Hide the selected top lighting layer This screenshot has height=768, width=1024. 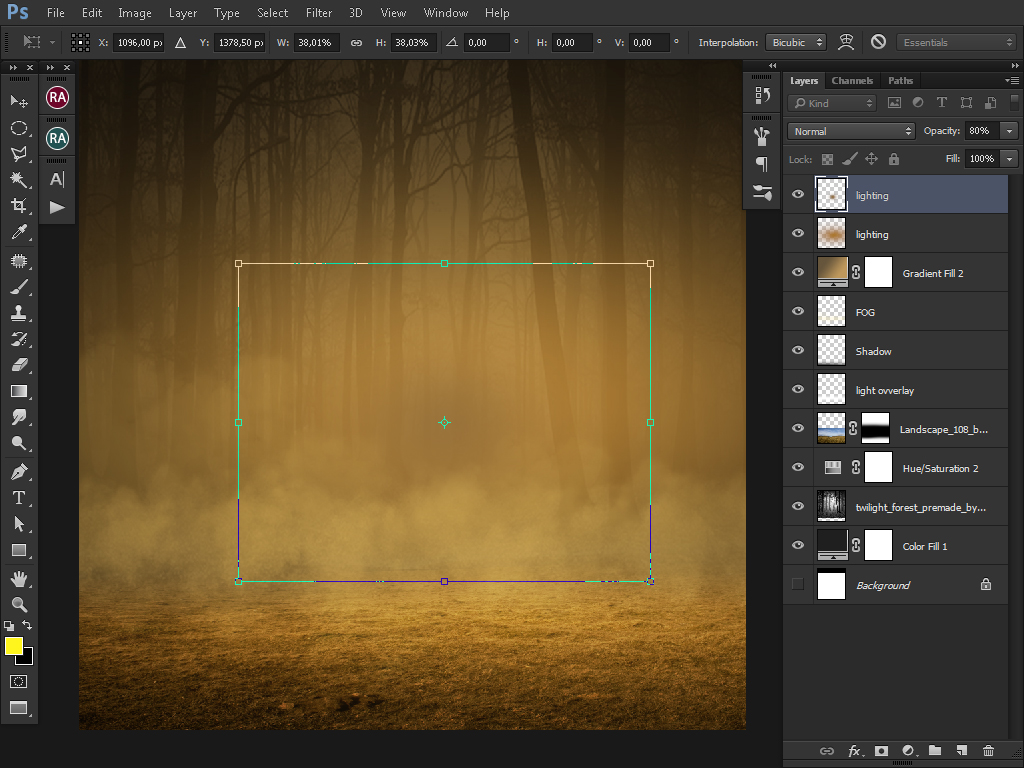[798, 194]
